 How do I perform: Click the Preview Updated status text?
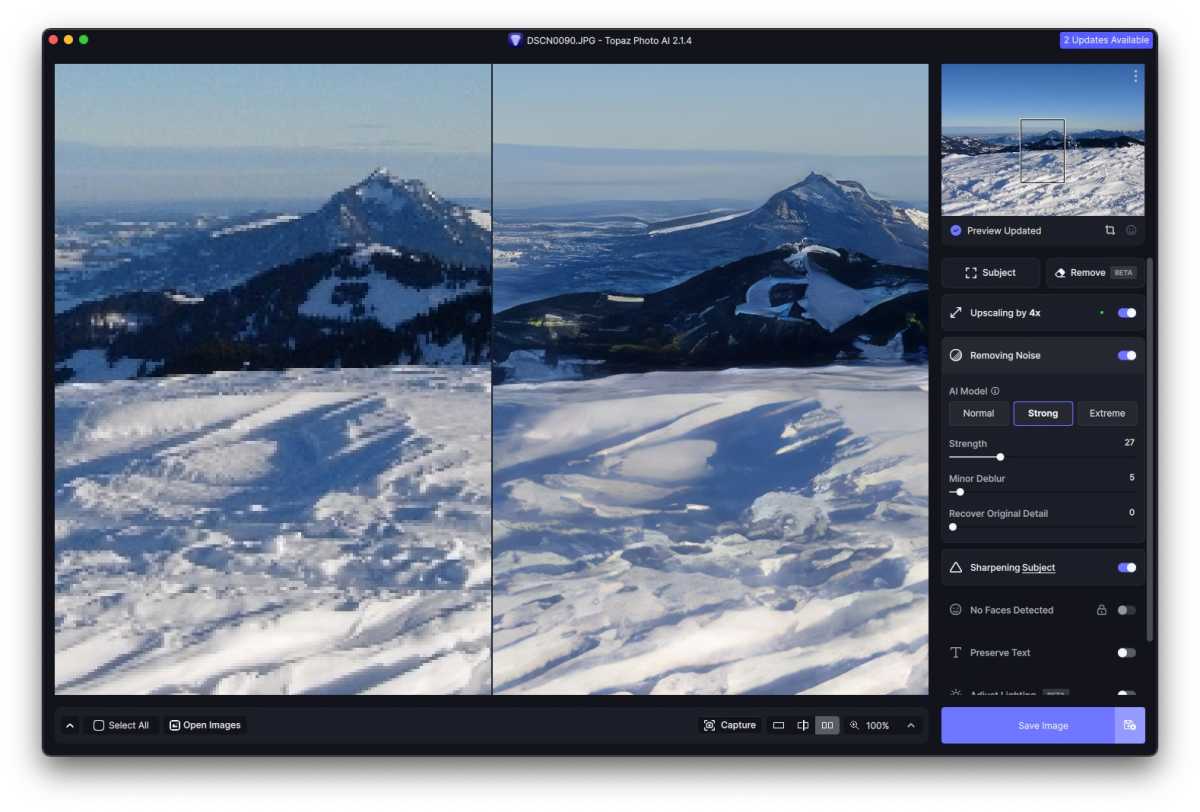click(x=1004, y=230)
